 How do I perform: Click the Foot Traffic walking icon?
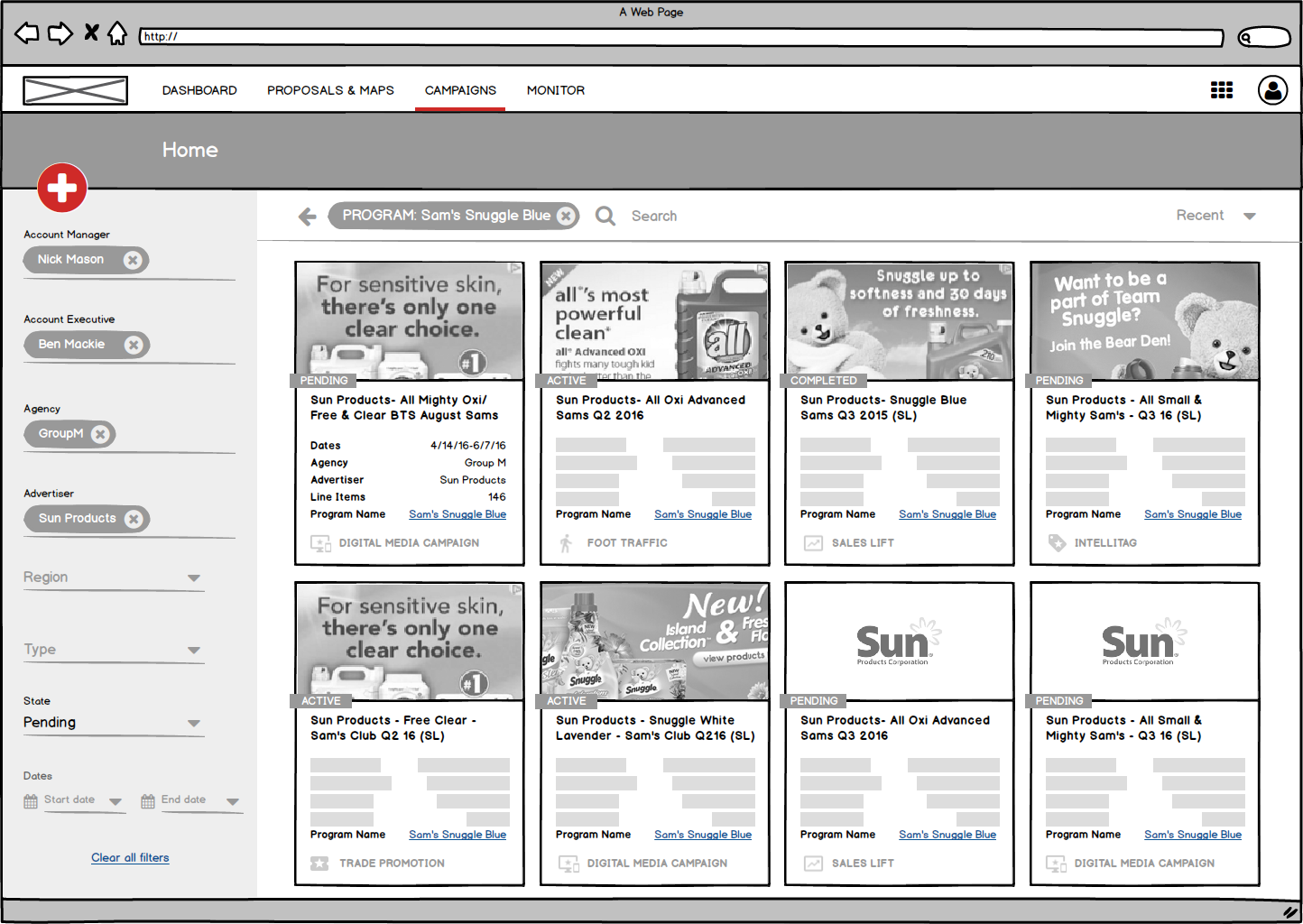[566, 543]
